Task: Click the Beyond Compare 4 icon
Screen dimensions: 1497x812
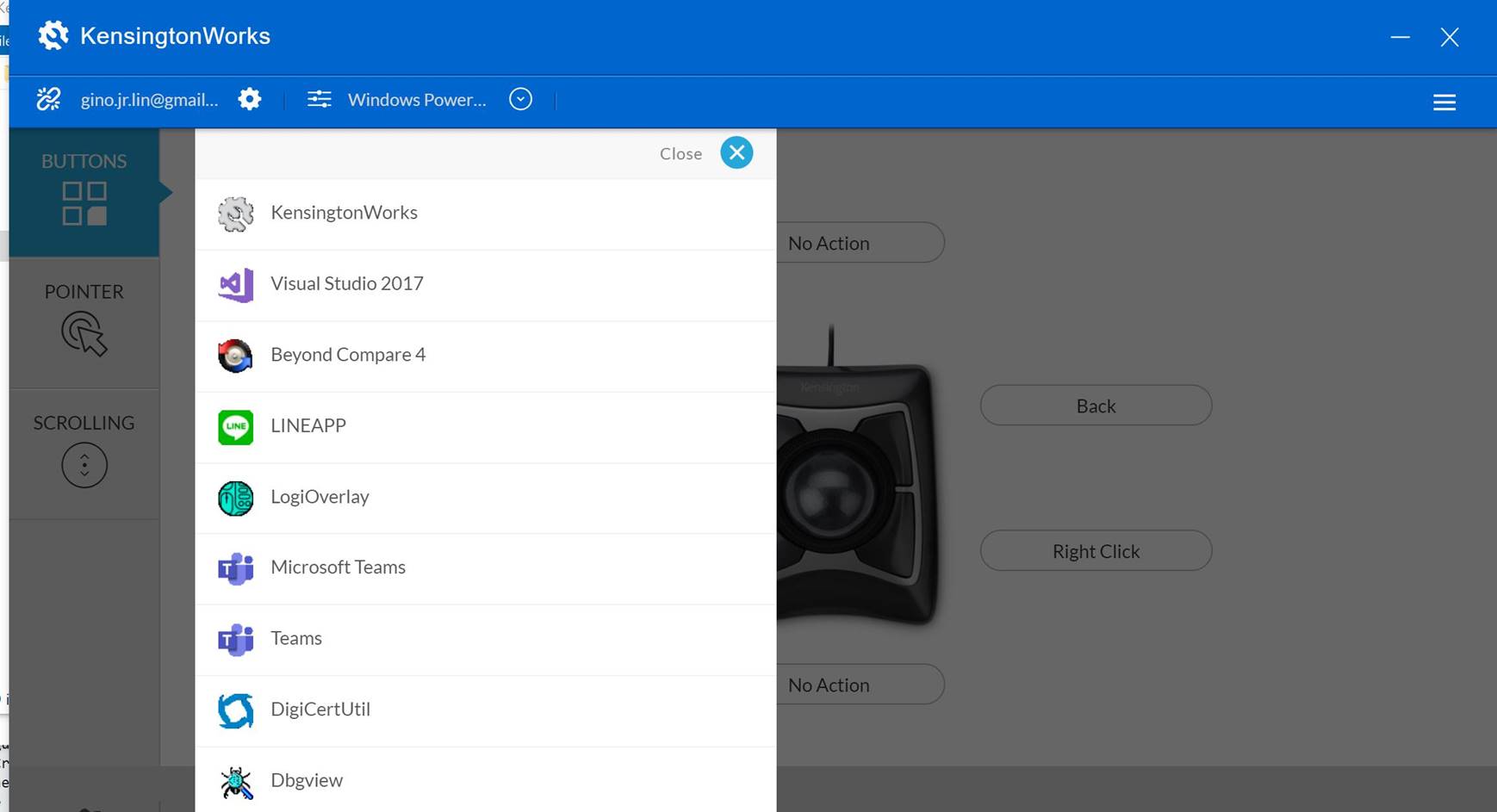Action: (x=235, y=356)
